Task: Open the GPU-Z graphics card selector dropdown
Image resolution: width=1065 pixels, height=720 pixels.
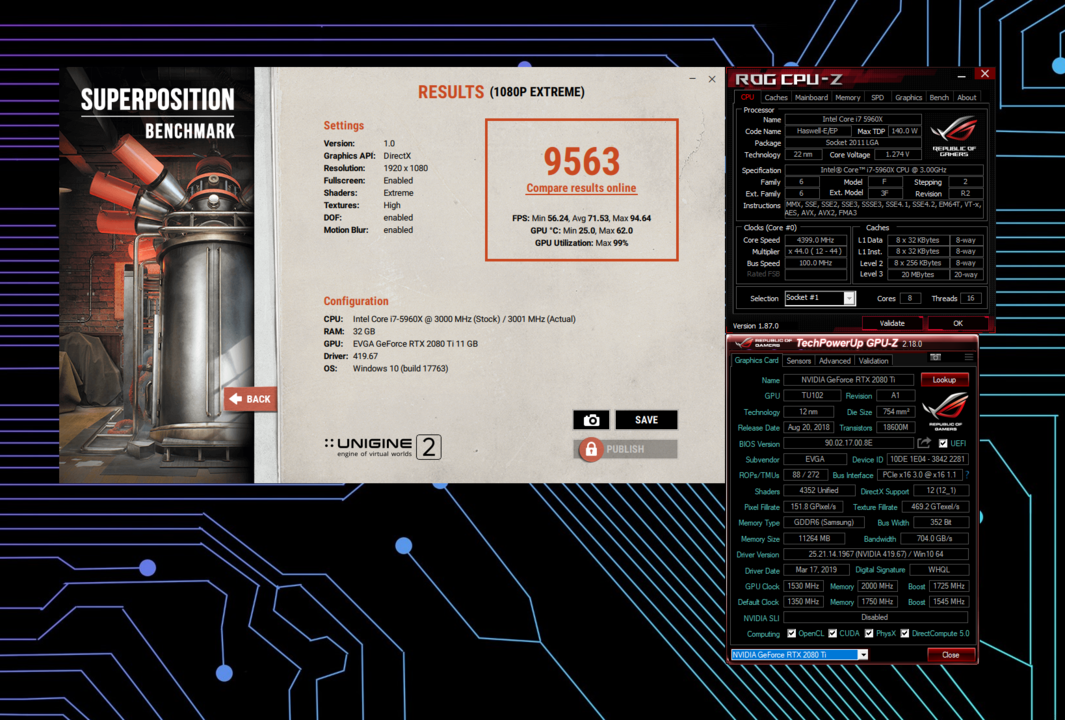Action: point(863,655)
